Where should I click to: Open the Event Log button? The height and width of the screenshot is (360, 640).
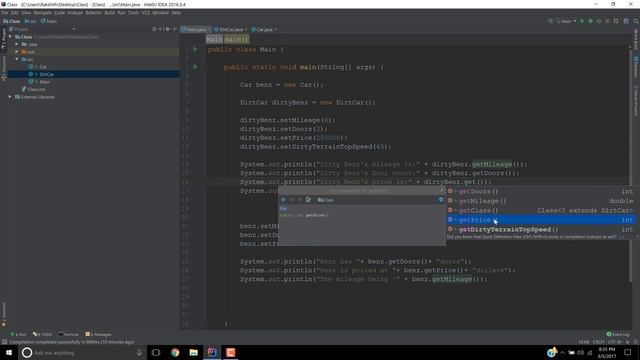618,334
